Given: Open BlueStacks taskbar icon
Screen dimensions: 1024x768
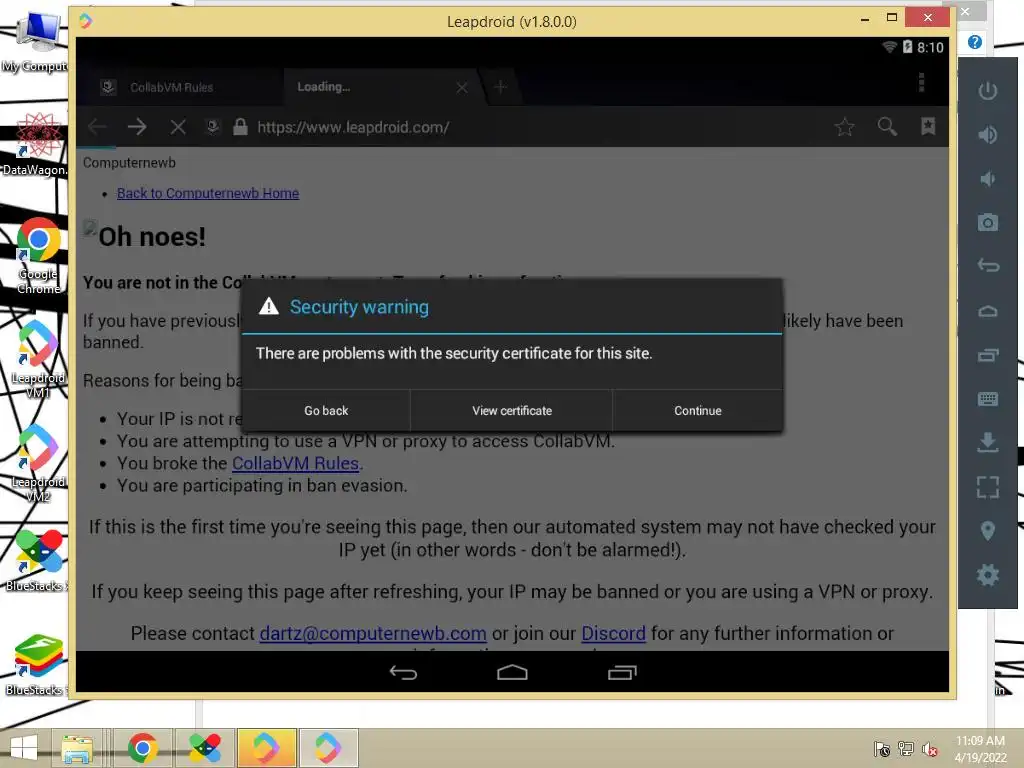Looking at the screenshot, I should (205, 748).
